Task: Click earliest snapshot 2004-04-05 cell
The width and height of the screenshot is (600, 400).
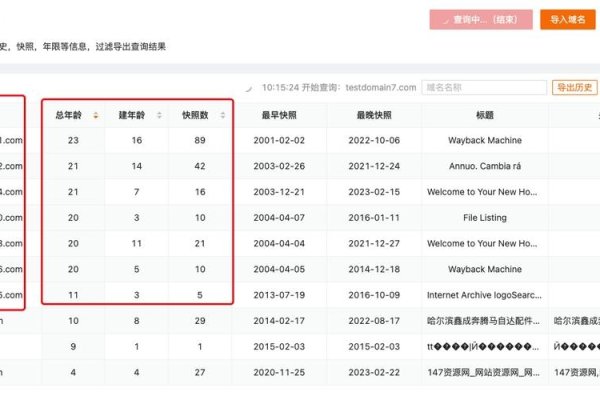Action: 279,269
